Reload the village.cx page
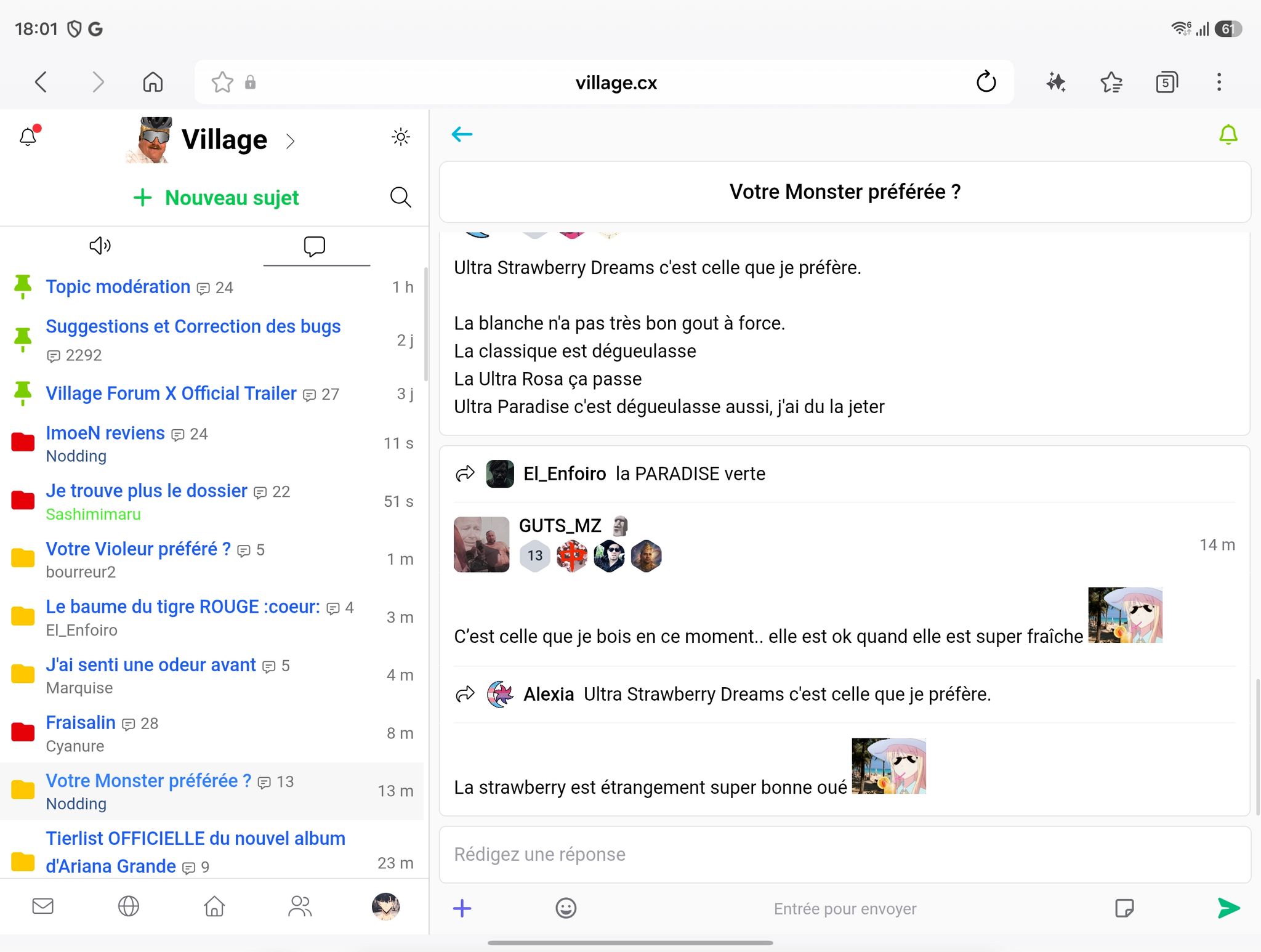The height and width of the screenshot is (952, 1261). (x=986, y=81)
